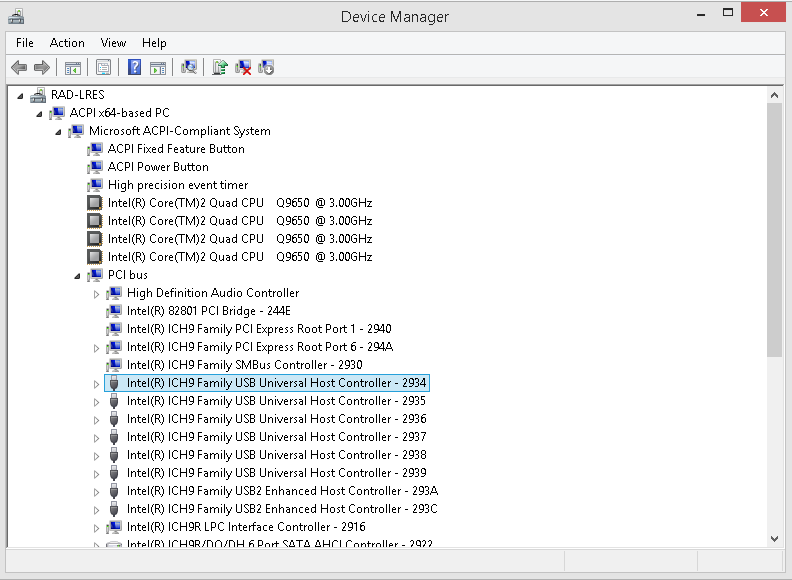Collapse the Microsoft ACPI-Compliant System node
The image size is (792, 580).
coord(59,131)
